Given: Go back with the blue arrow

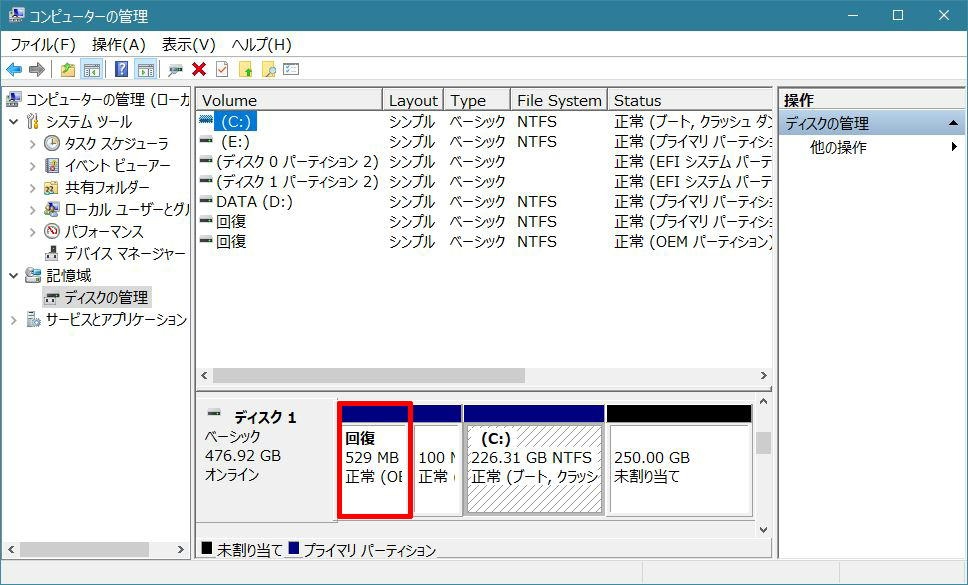Looking at the screenshot, I should 14,70.
